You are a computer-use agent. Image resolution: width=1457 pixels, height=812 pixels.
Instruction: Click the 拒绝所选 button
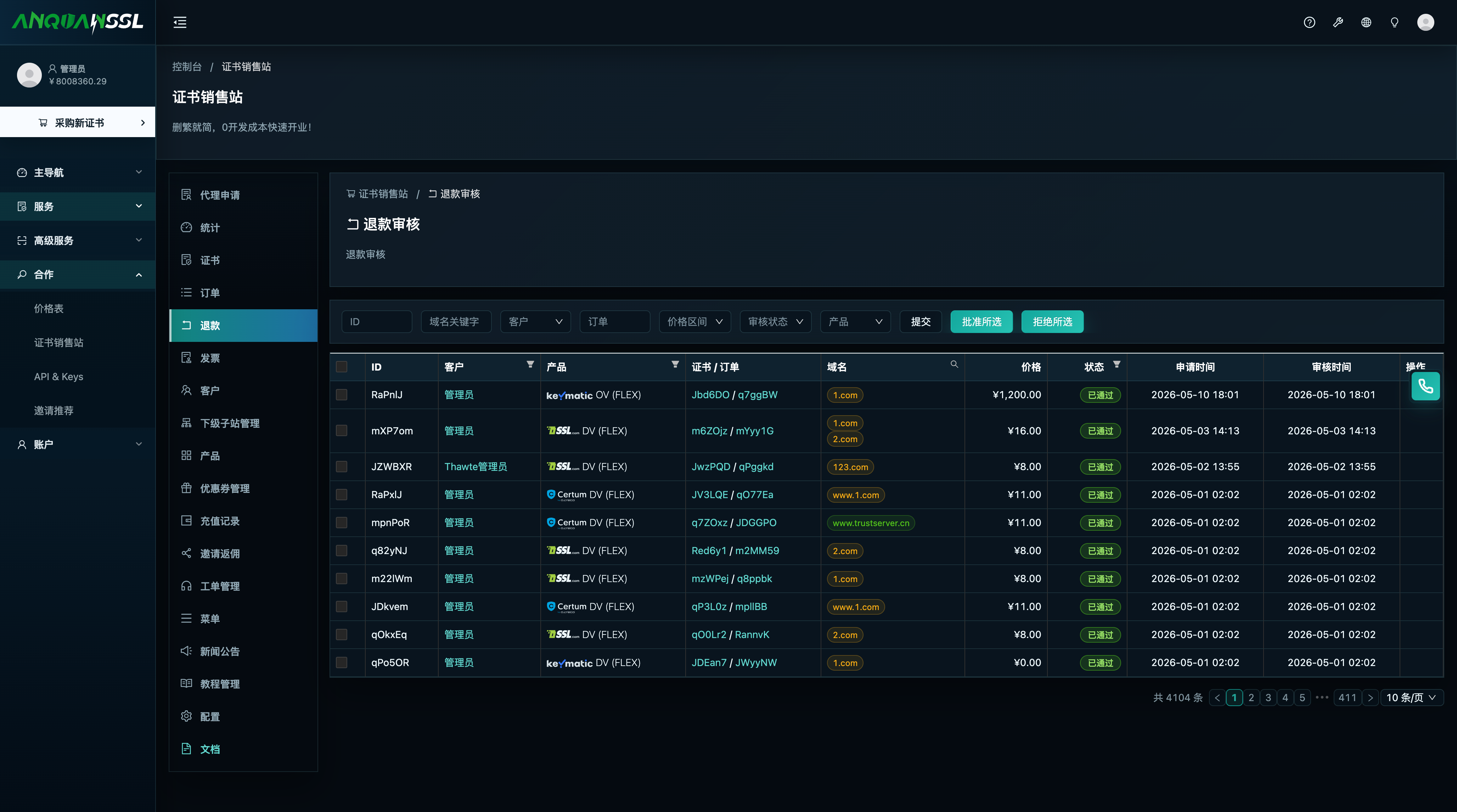point(1052,322)
